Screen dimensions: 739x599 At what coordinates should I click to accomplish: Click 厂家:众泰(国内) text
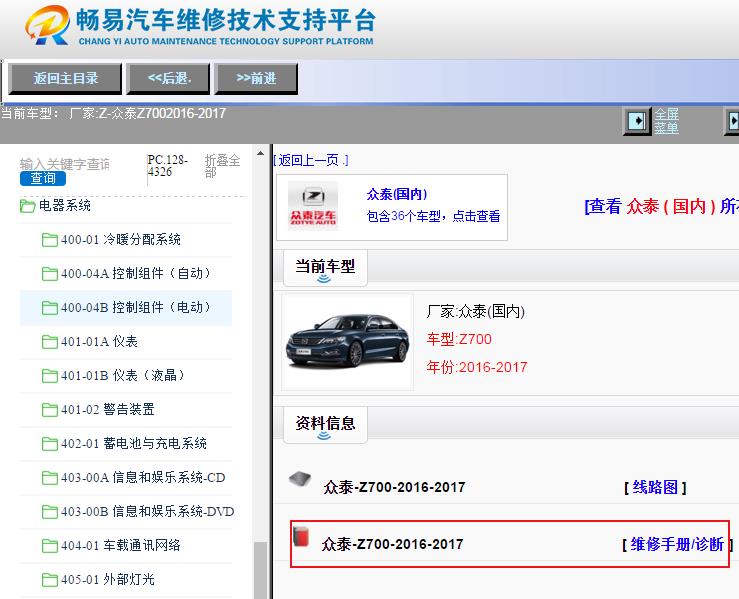pyautogui.click(x=476, y=312)
